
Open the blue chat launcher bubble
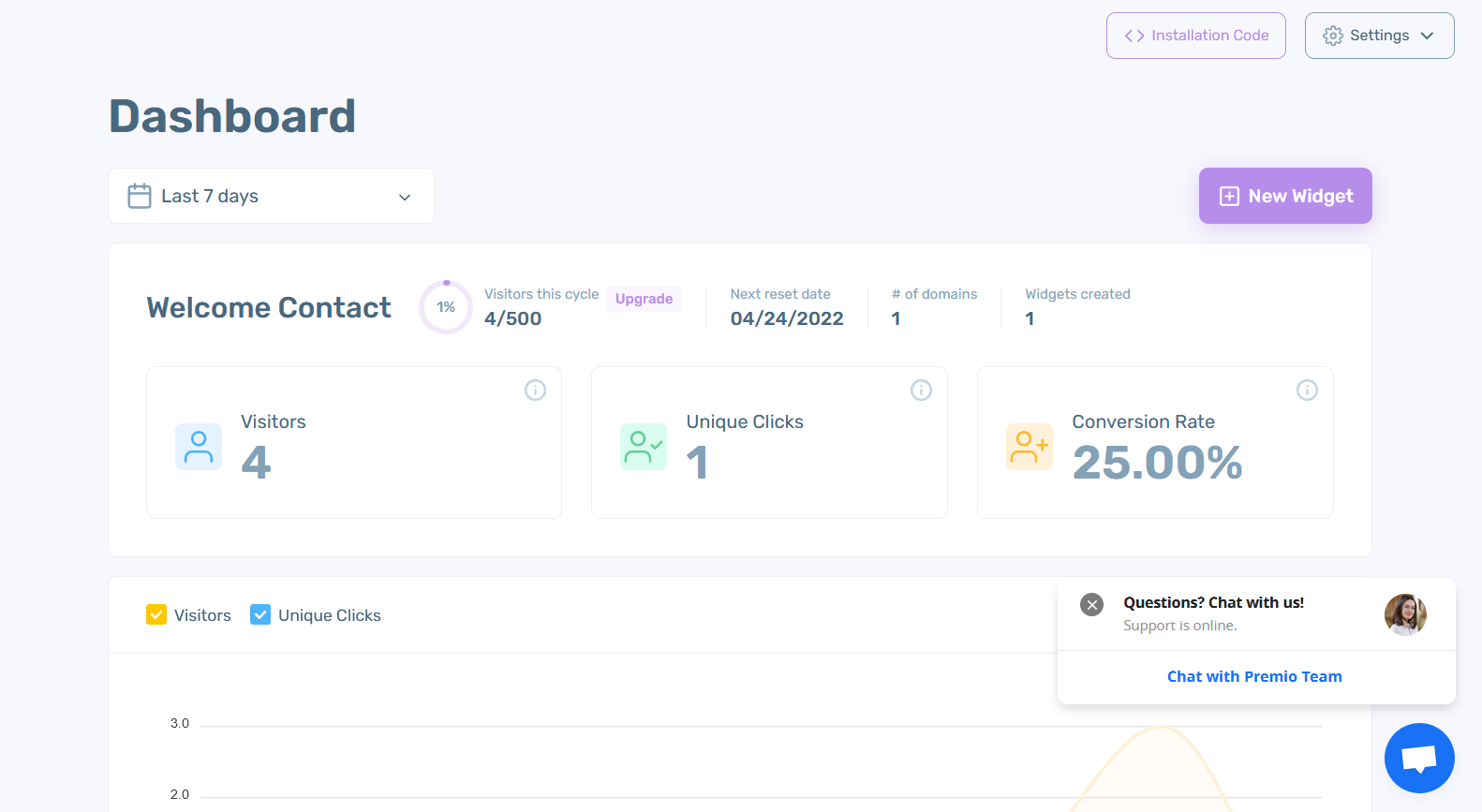(1419, 758)
